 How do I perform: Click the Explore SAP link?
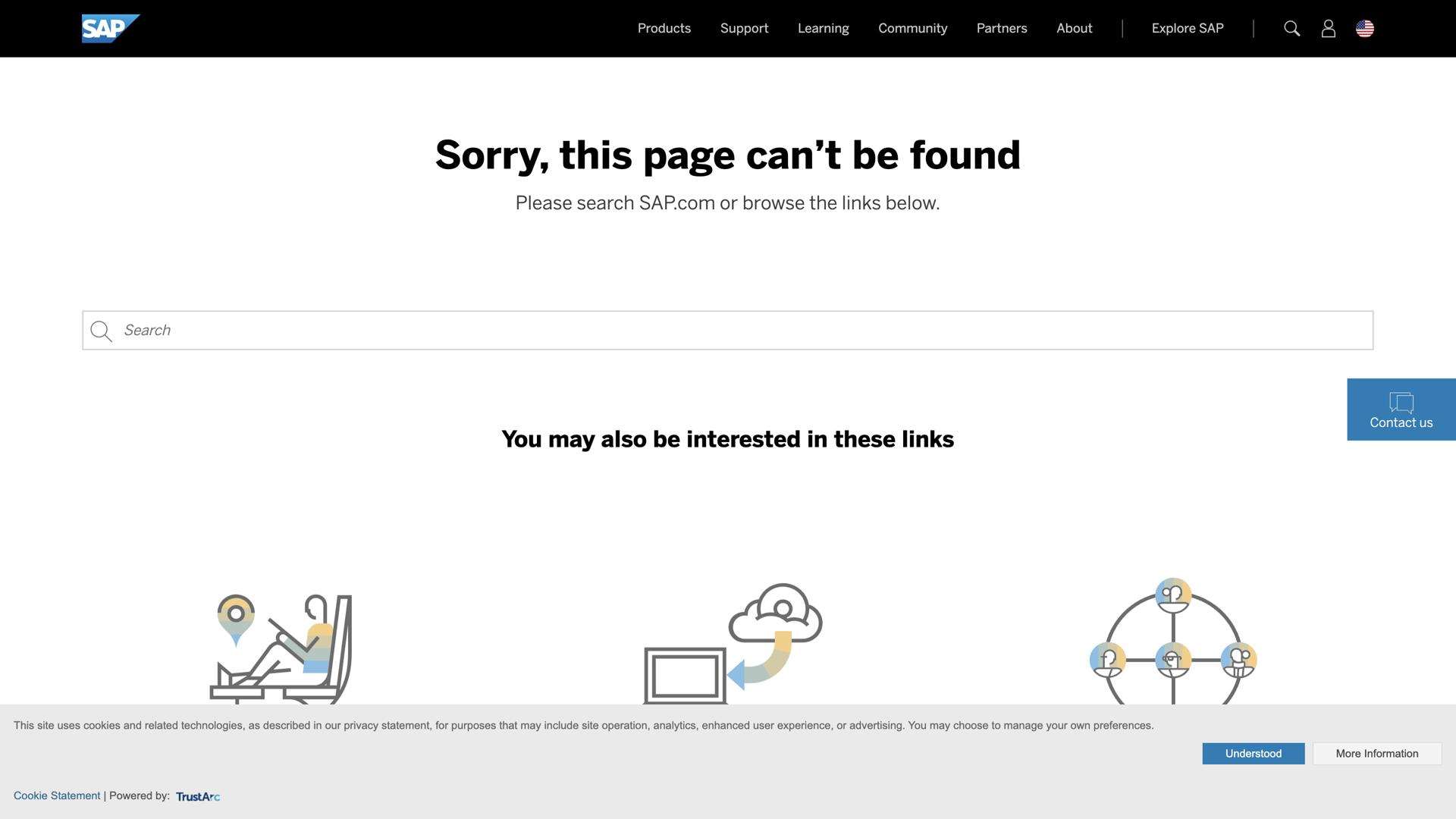[1188, 29]
